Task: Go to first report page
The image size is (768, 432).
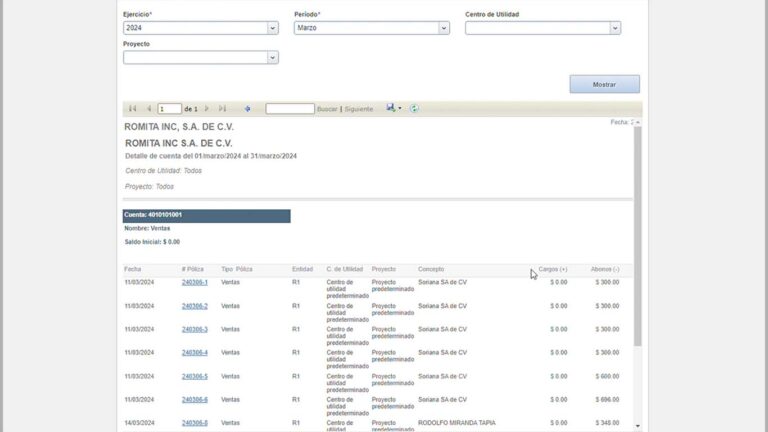Action: click(x=132, y=108)
